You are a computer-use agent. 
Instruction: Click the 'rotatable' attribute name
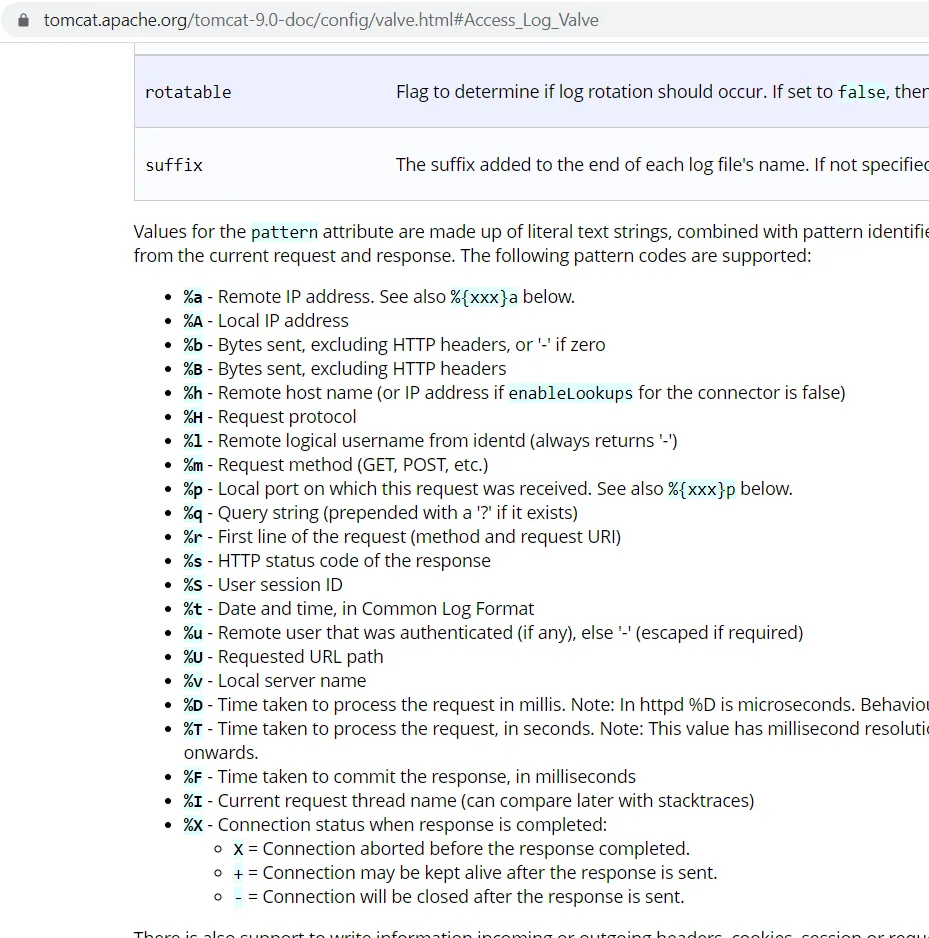point(188,92)
